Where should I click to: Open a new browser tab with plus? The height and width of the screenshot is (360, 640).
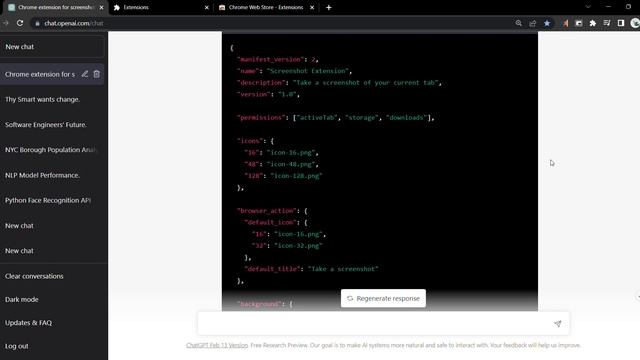point(329,7)
